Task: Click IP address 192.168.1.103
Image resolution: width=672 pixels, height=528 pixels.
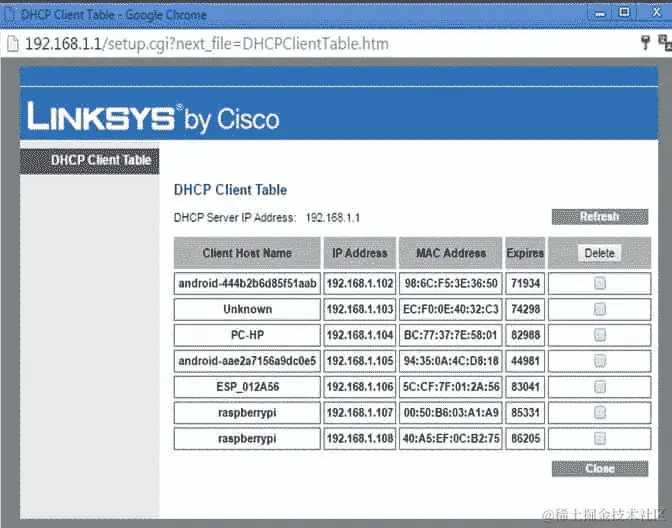Action: (x=360, y=309)
